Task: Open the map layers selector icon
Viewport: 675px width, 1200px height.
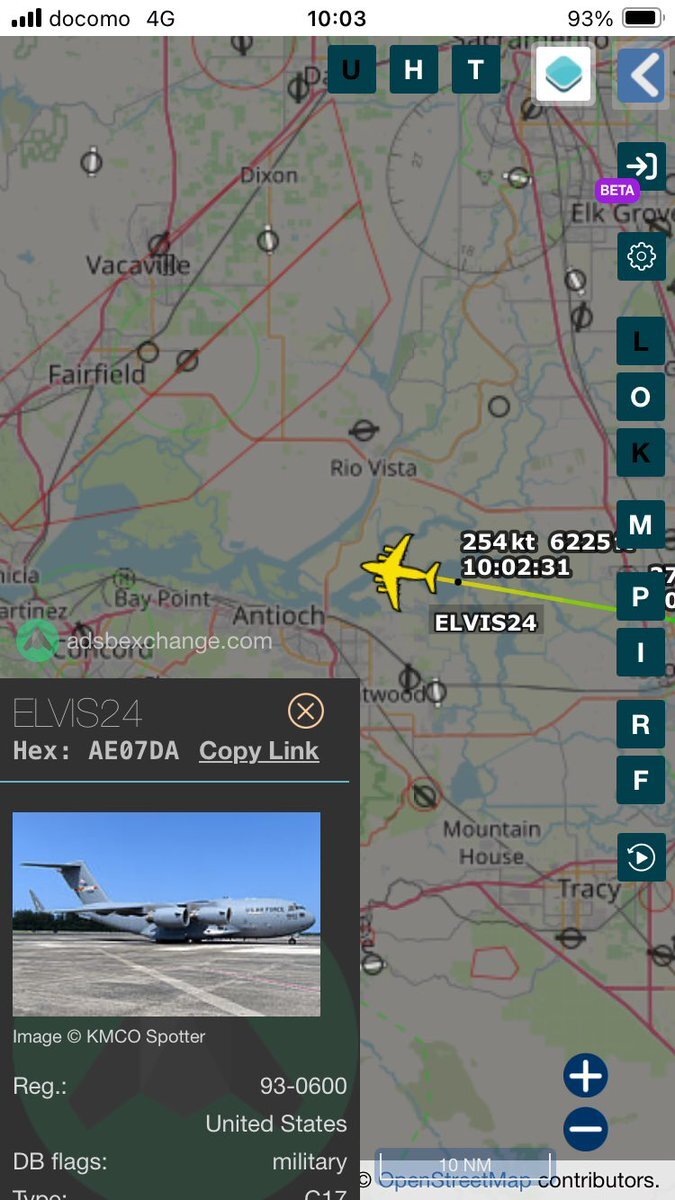Action: pos(563,74)
